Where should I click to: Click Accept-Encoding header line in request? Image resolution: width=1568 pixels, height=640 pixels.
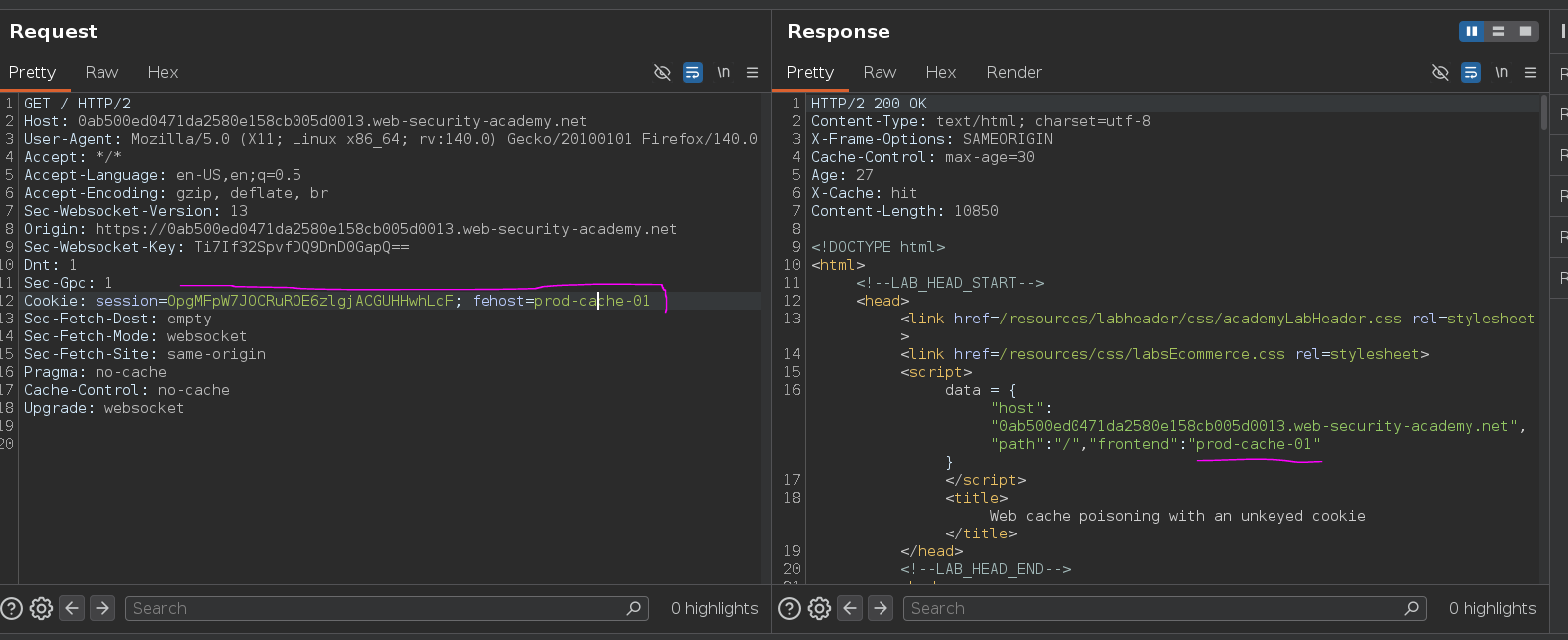pos(176,193)
